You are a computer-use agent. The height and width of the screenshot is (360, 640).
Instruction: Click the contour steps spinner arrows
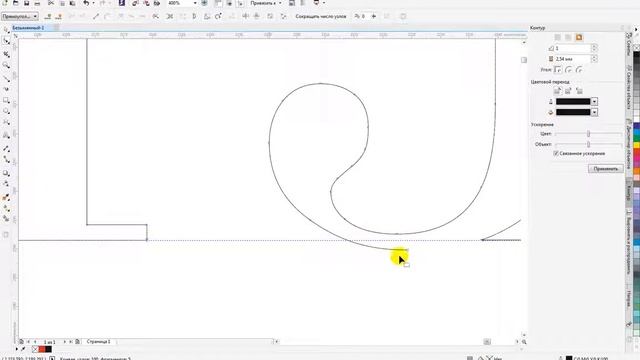tap(594, 48)
